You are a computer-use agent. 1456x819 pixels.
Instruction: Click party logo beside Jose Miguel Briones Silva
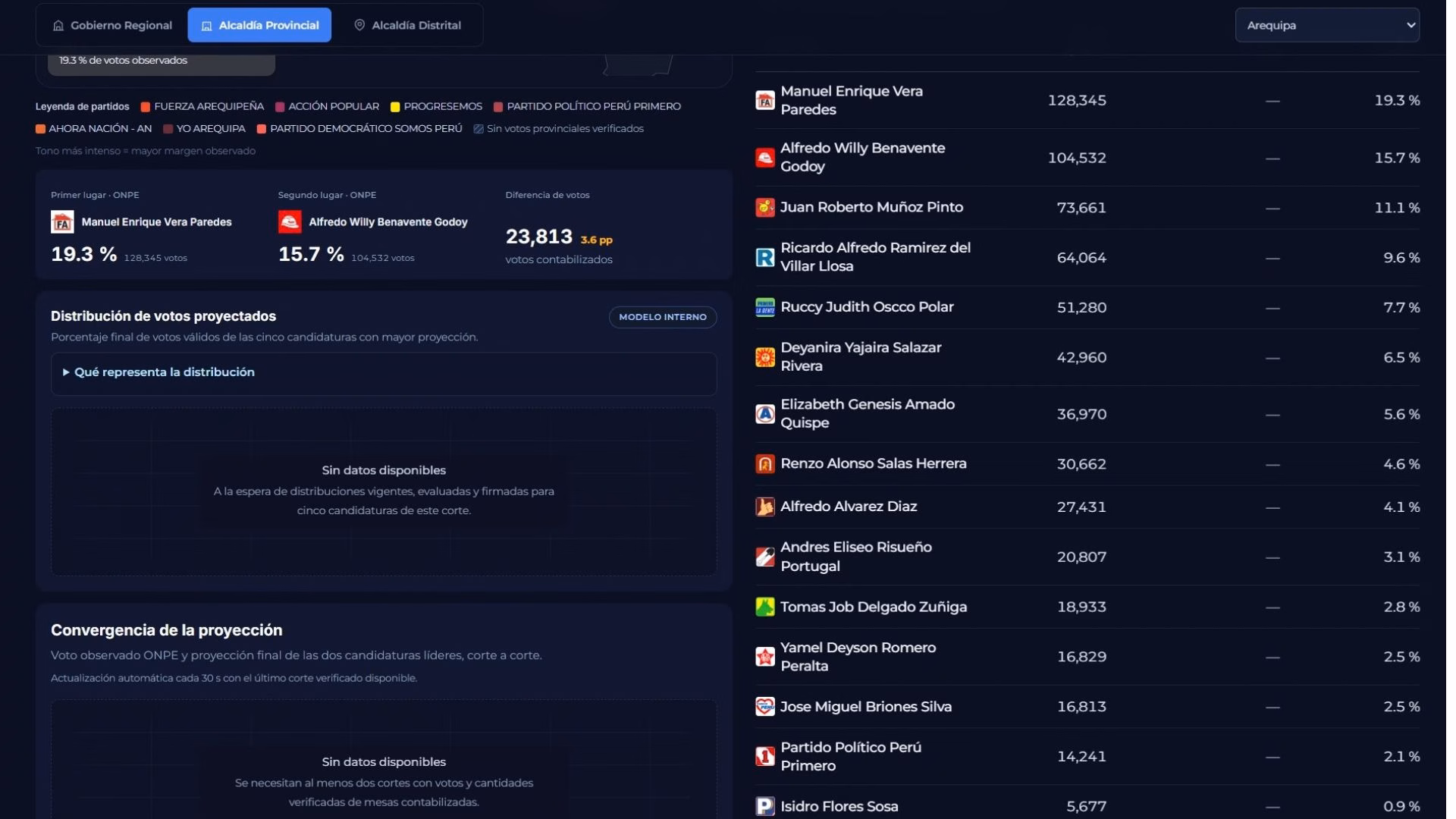click(764, 707)
